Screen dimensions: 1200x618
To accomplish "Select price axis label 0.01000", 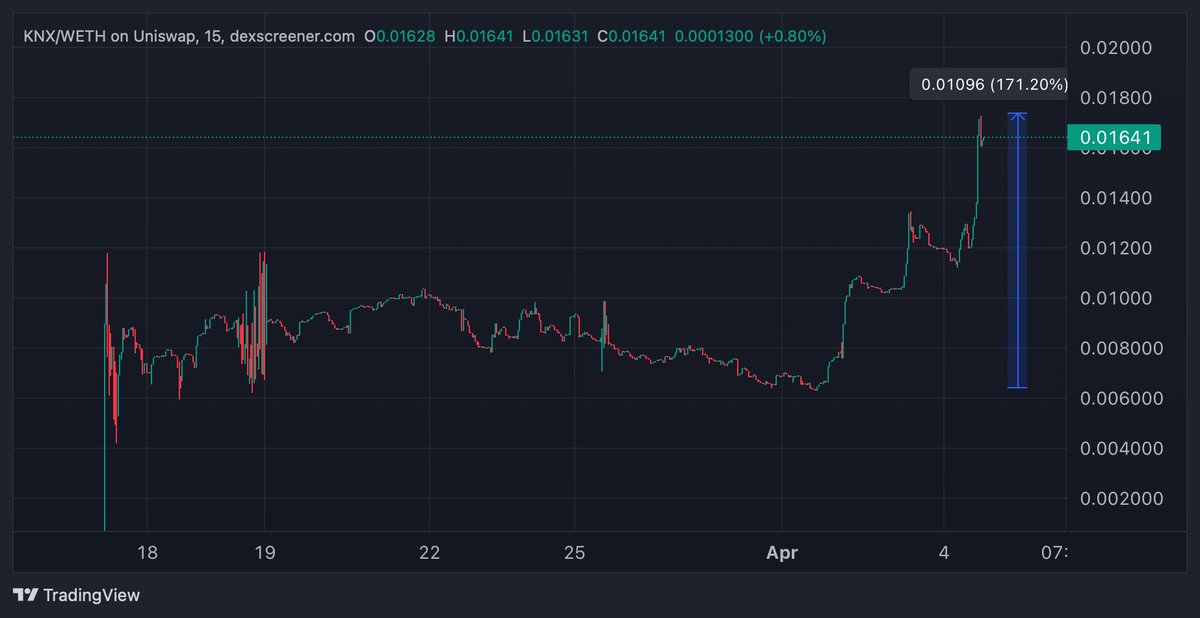I will tap(1116, 298).
